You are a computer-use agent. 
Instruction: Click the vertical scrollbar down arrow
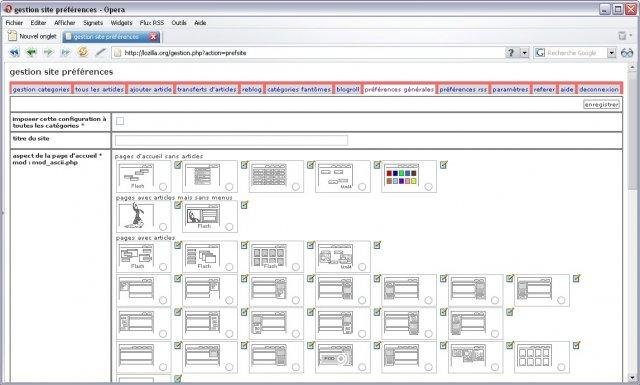[x=632, y=377]
